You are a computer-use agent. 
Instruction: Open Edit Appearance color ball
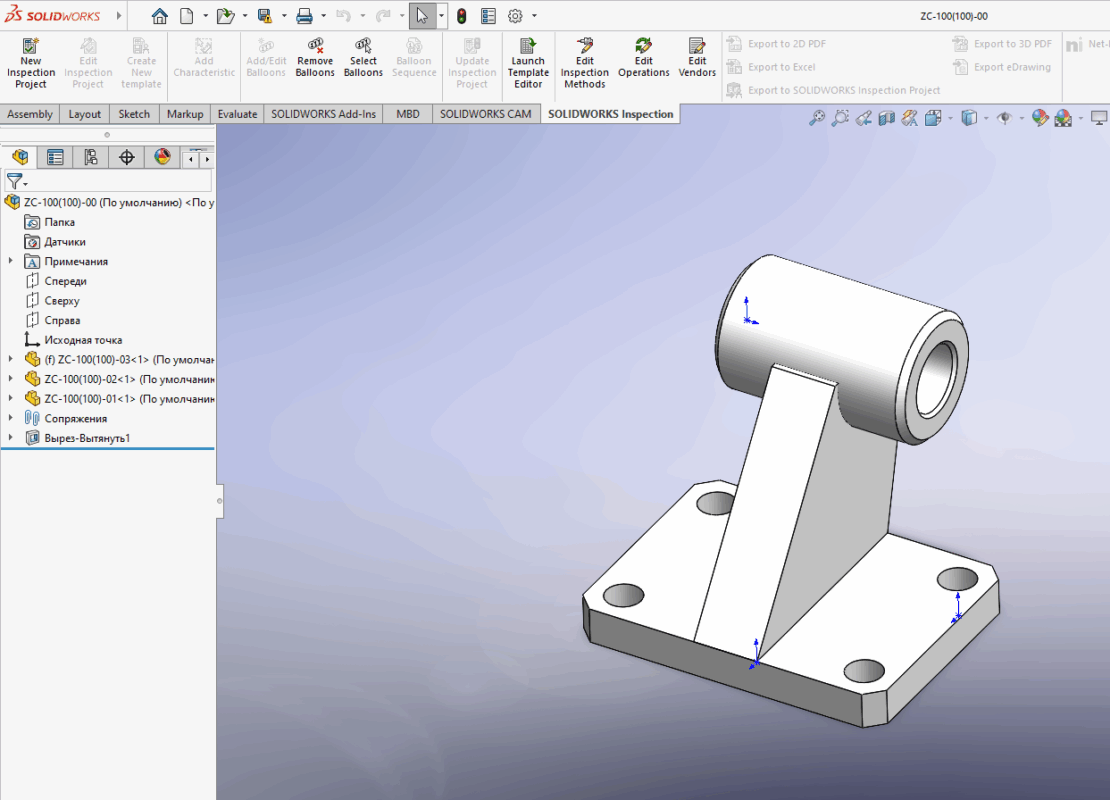click(x=1040, y=118)
